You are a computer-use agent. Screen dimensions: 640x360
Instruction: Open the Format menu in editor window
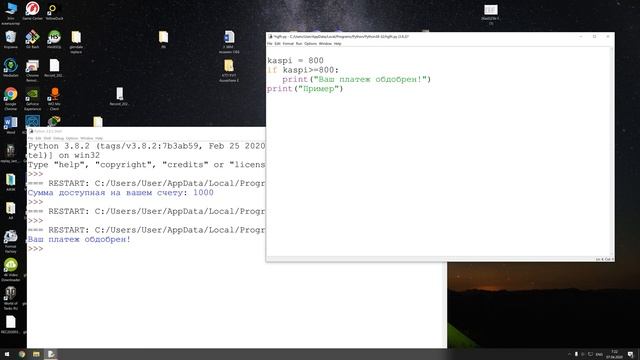[x=288, y=44]
